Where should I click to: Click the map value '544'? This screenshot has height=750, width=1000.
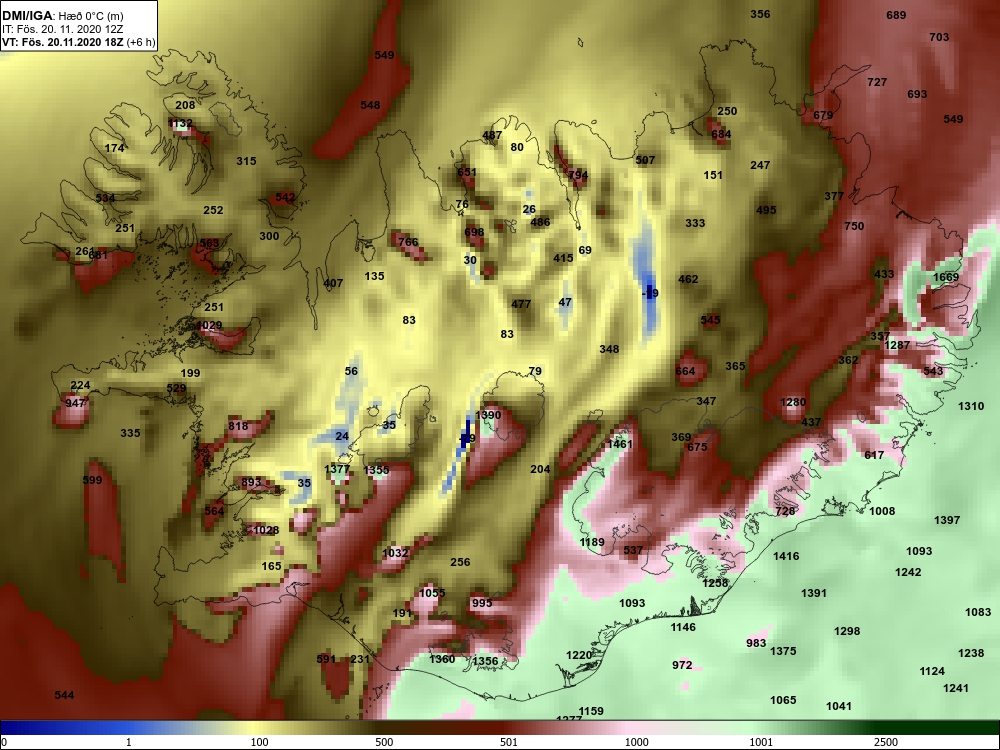pyautogui.click(x=64, y=695)
